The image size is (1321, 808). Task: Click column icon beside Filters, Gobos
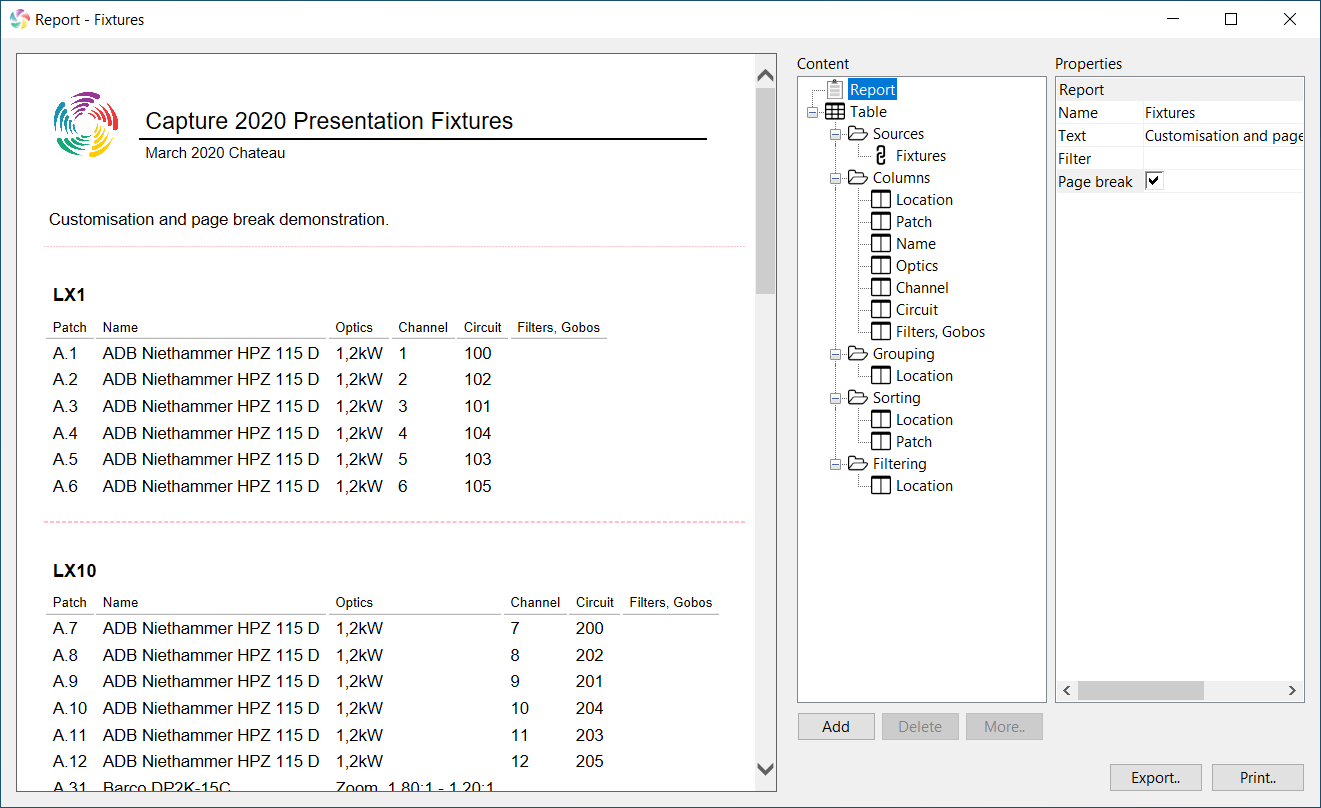point(881,332)
